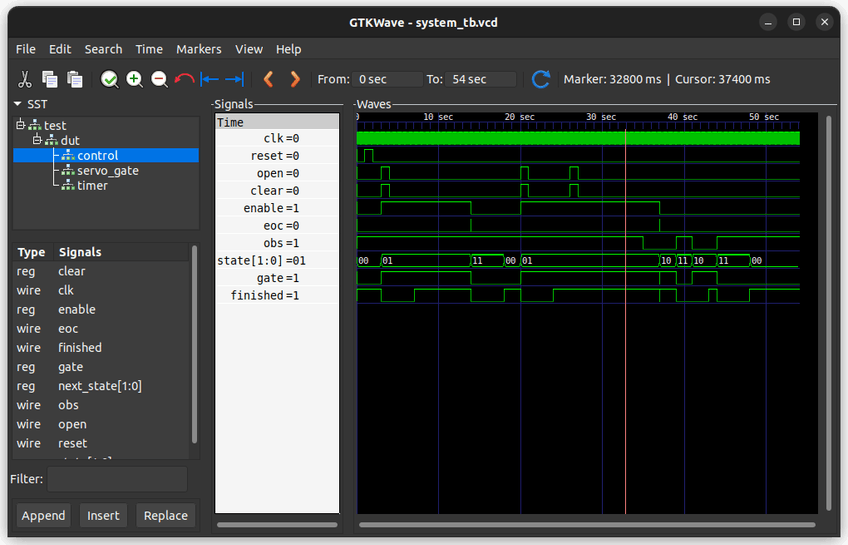The image size is (848, 545).
Task: Zoom out with the minus magnifier
Action: point(159,79)
